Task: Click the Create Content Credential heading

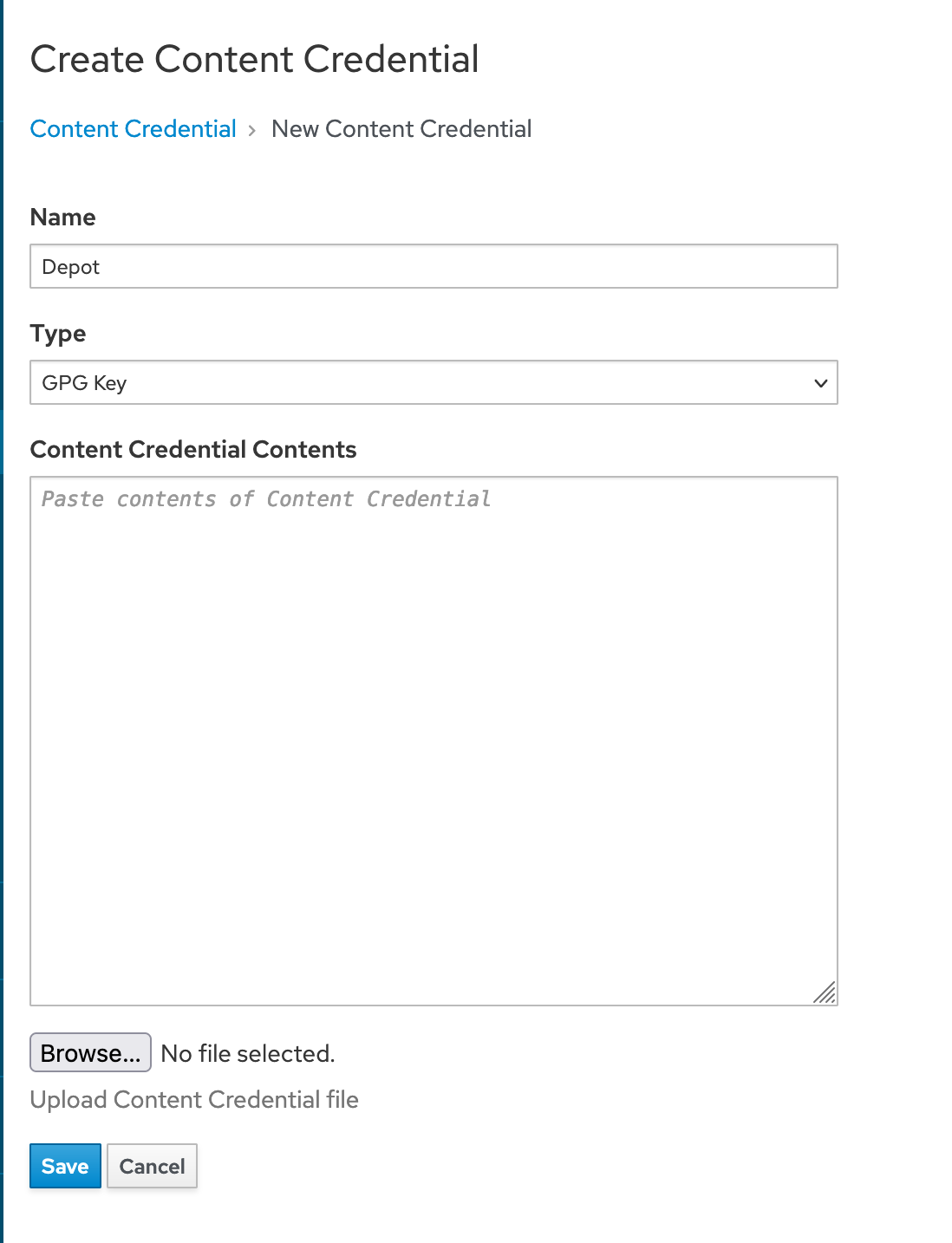Action: click(x=255, y=60)
